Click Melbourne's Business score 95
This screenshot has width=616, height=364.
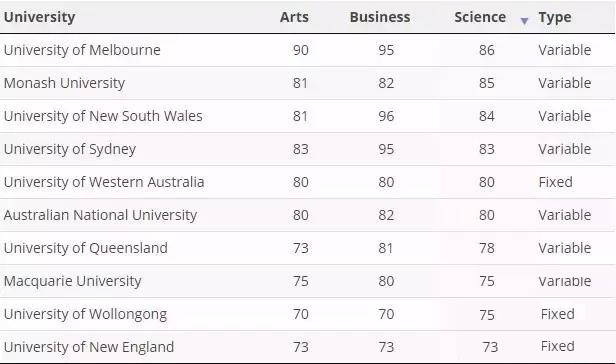[x=386, y=50]
